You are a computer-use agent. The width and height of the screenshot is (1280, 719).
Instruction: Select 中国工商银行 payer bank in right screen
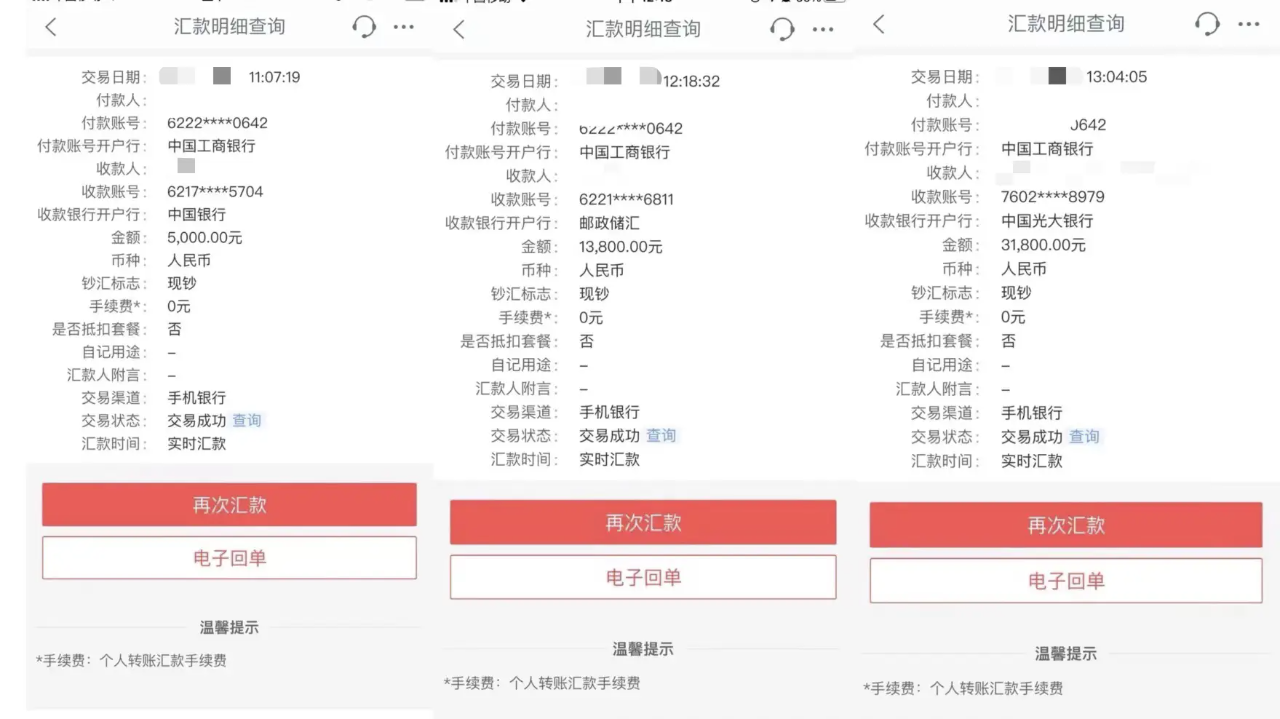click(x=1047, y=149)
